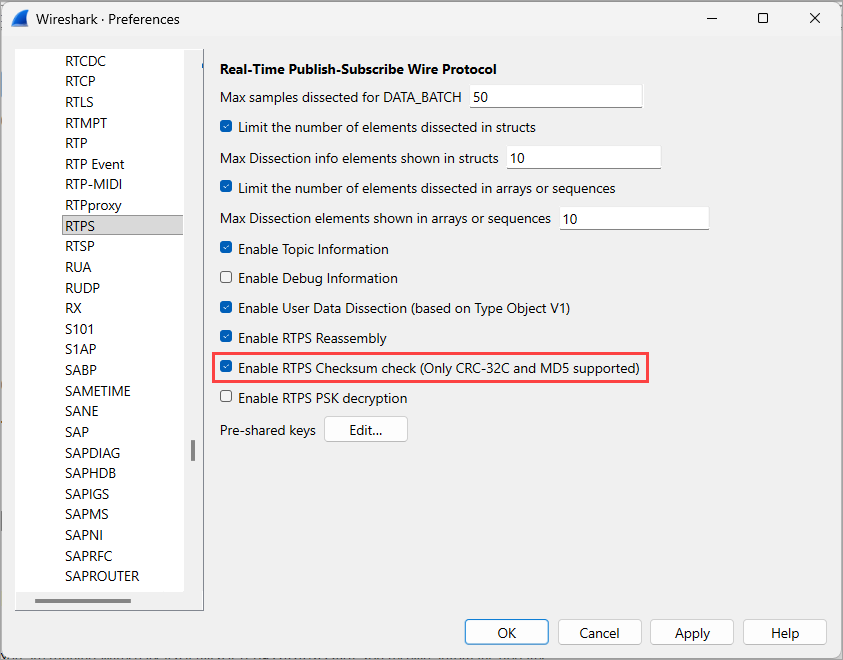843x660 pixels.
Task: Select SAPHDB protocol entry
Action: pos(90,473)
